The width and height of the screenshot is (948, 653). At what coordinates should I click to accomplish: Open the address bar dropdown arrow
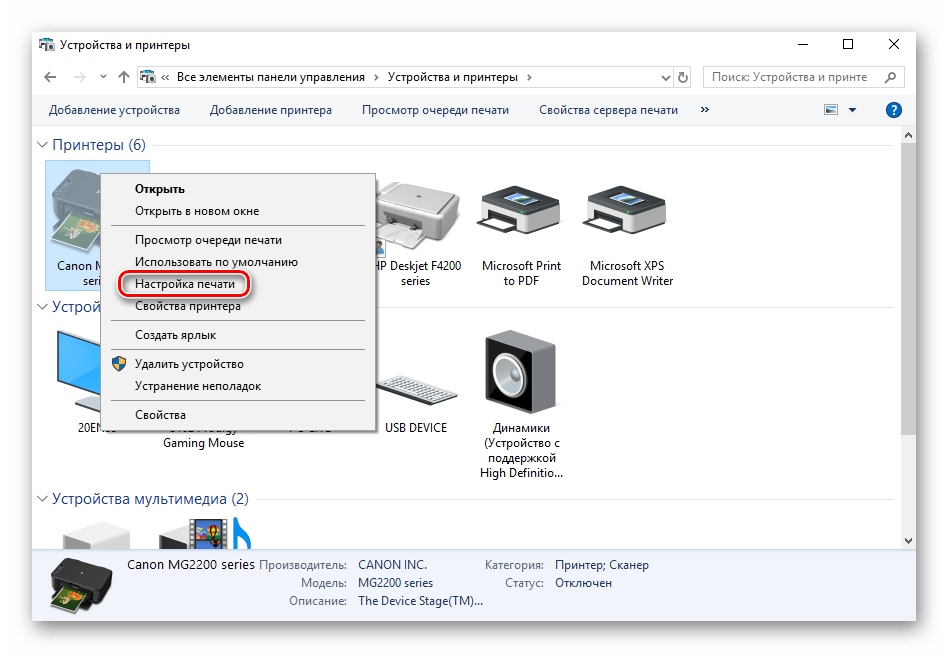665,76
